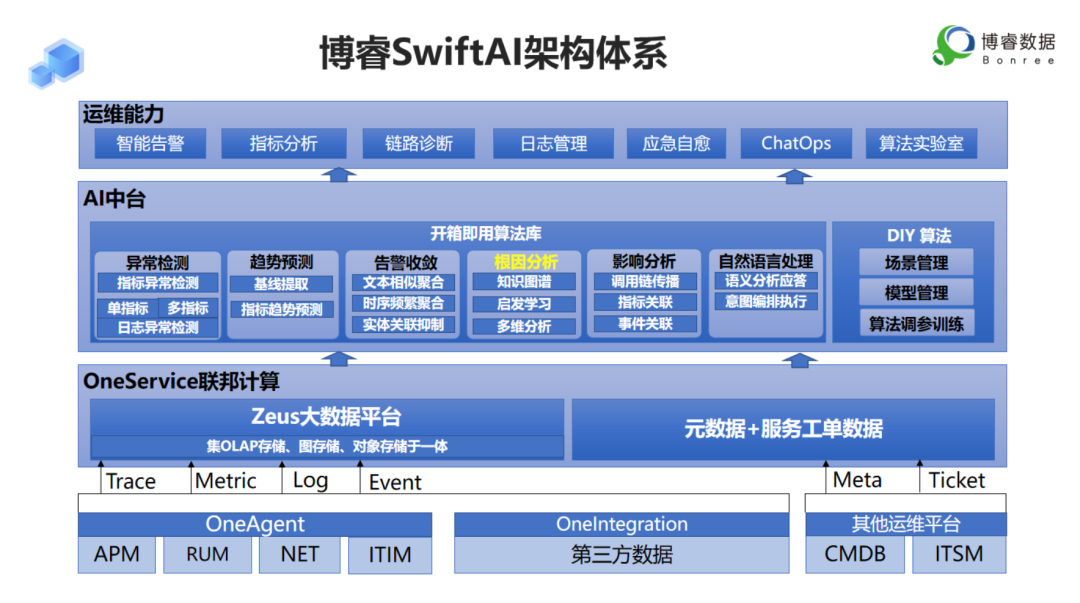Click the 算法调参训练 box

pyautogui.click(x=915, y=324)
